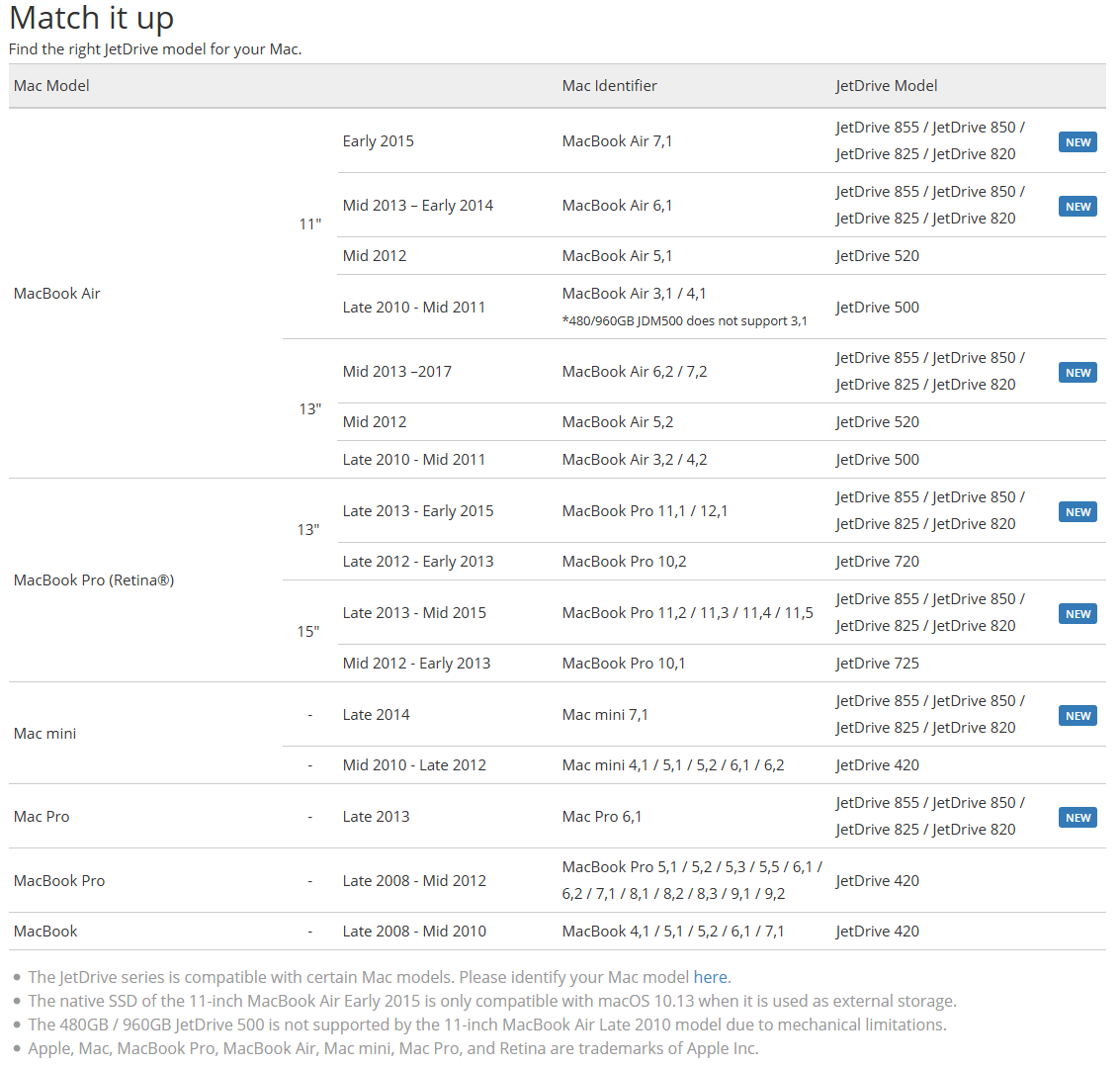Click the NEW badge for Mac Pro 6,1
Image resolution: width=1120 pixels, height=1068 pixels.
[1077, 817]
